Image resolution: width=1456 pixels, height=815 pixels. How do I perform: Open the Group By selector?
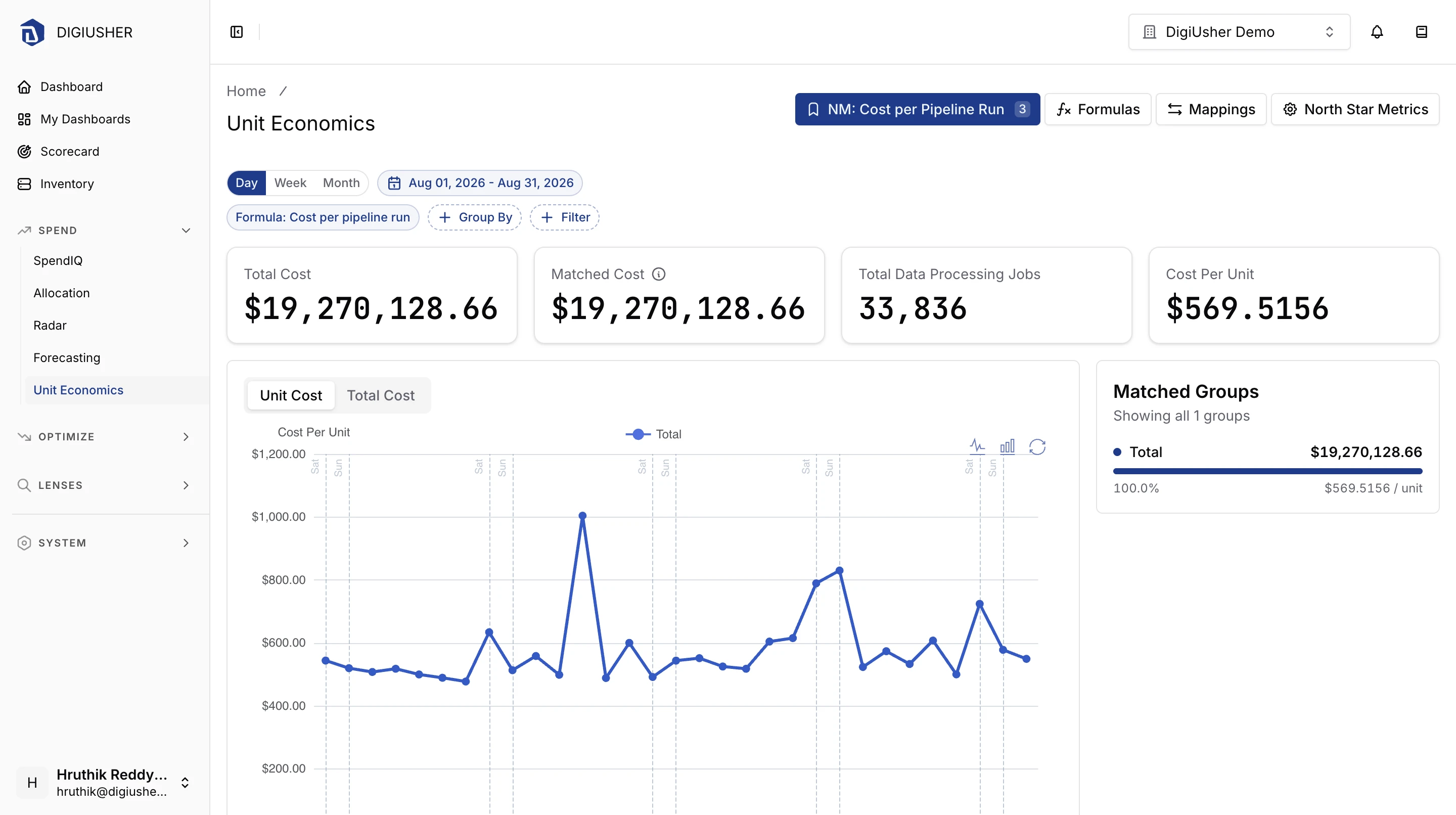[x=475, y=217]
